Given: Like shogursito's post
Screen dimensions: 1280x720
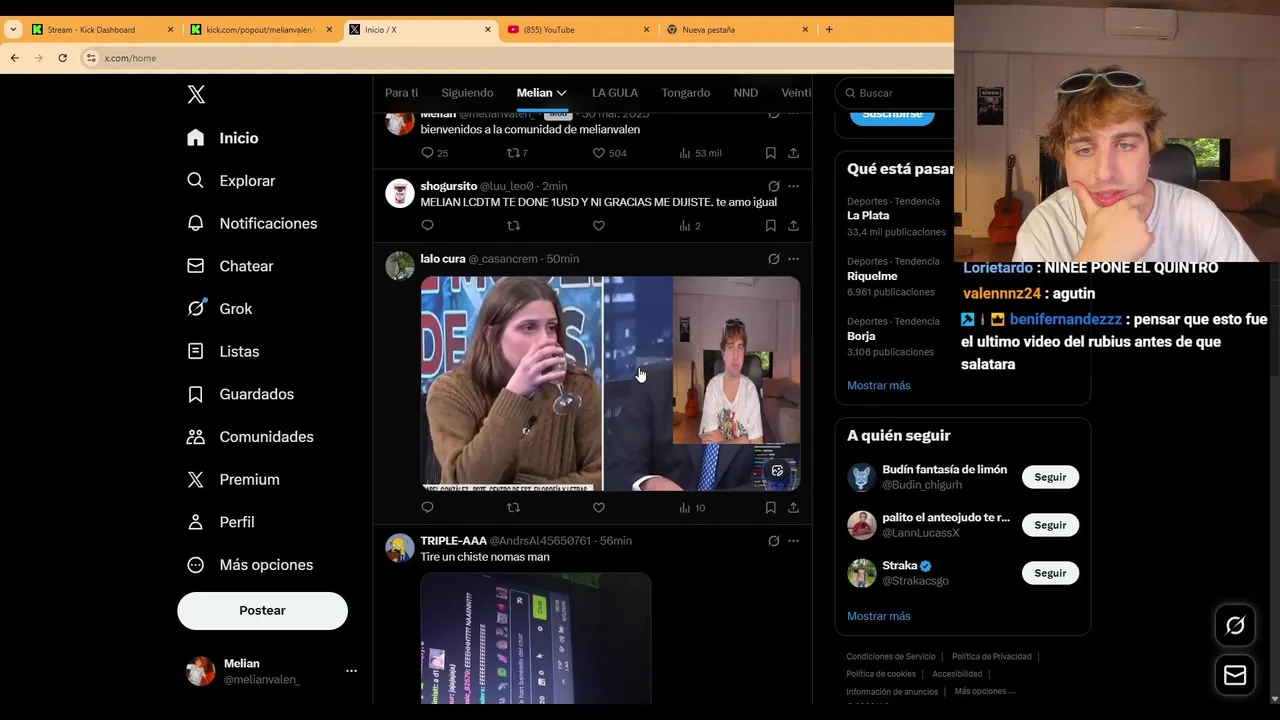Looking at the screenshot, I should point(599,226).
